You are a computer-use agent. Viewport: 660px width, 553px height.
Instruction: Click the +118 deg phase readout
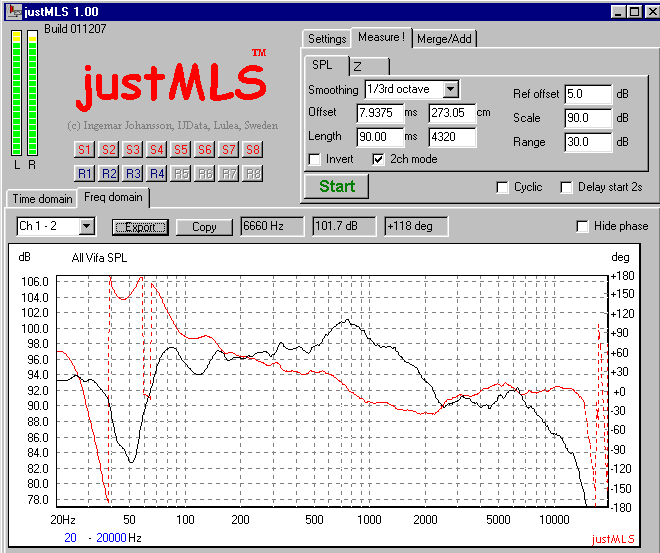pyautogui.click(x=416, y=226)
